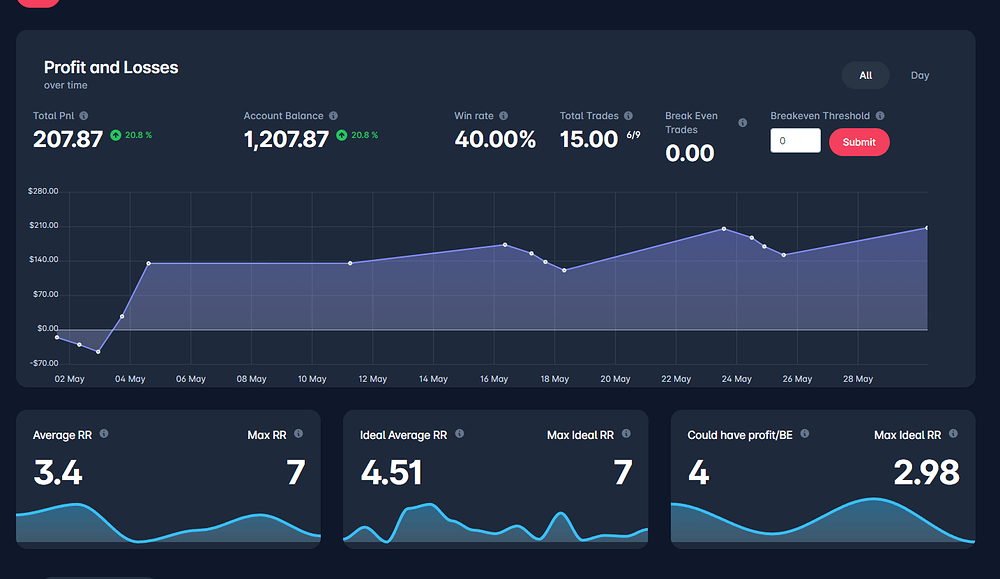Click the 20.8 % change under Total Pnl

[138, 135]
